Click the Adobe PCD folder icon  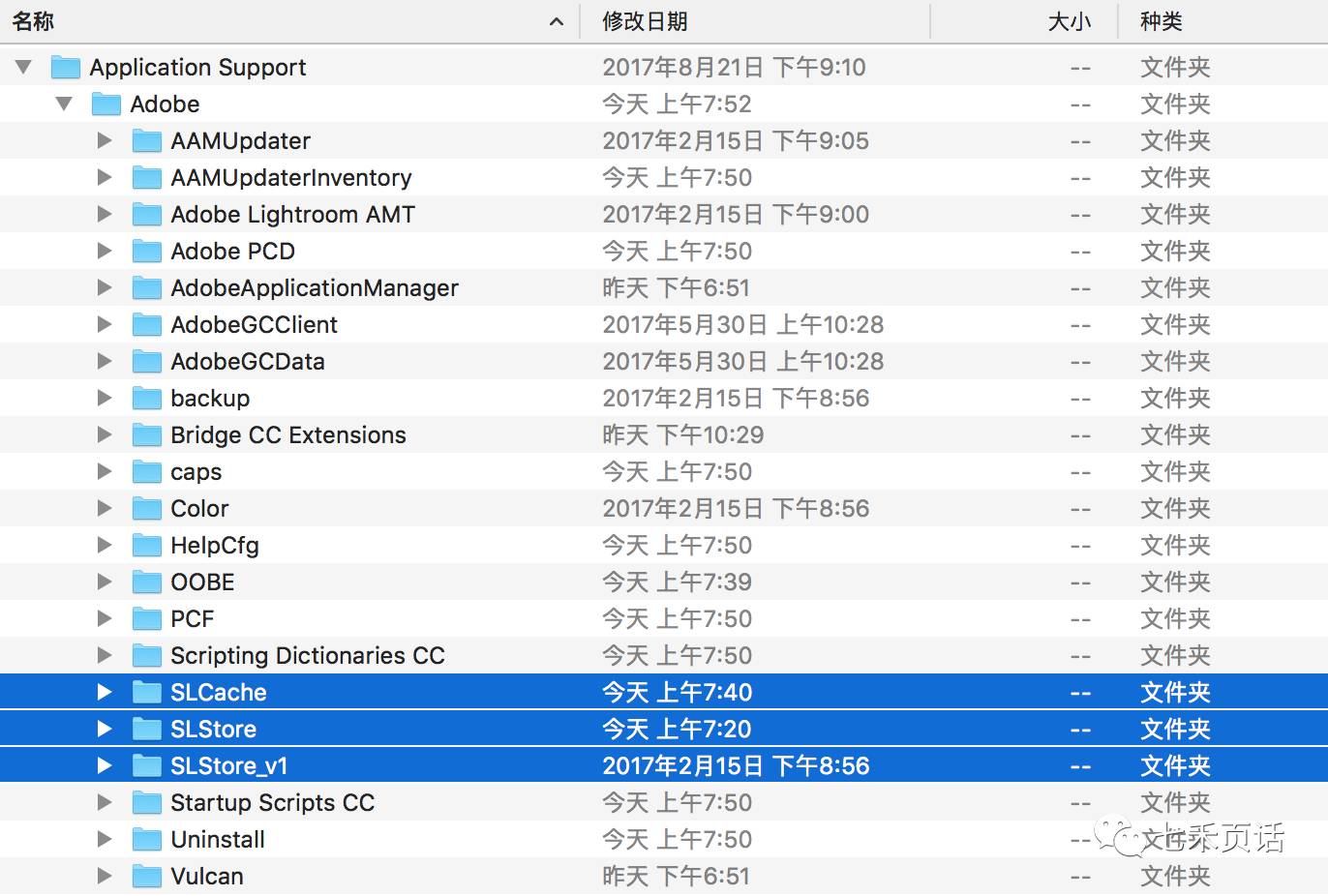[147, 251]
